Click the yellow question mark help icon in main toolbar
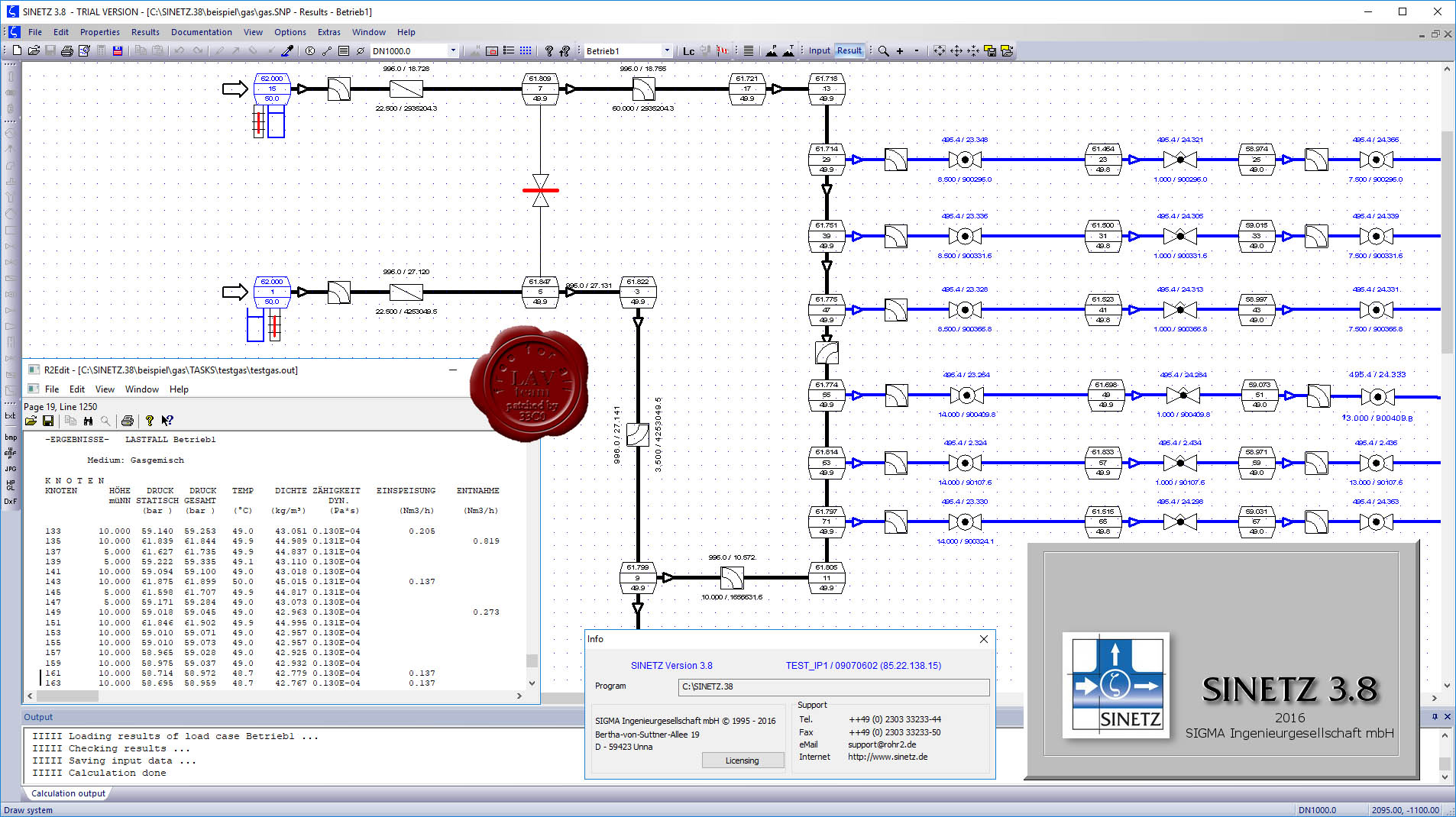The height and width of the screenshot is (817, 1456). (x=548, y=50)
